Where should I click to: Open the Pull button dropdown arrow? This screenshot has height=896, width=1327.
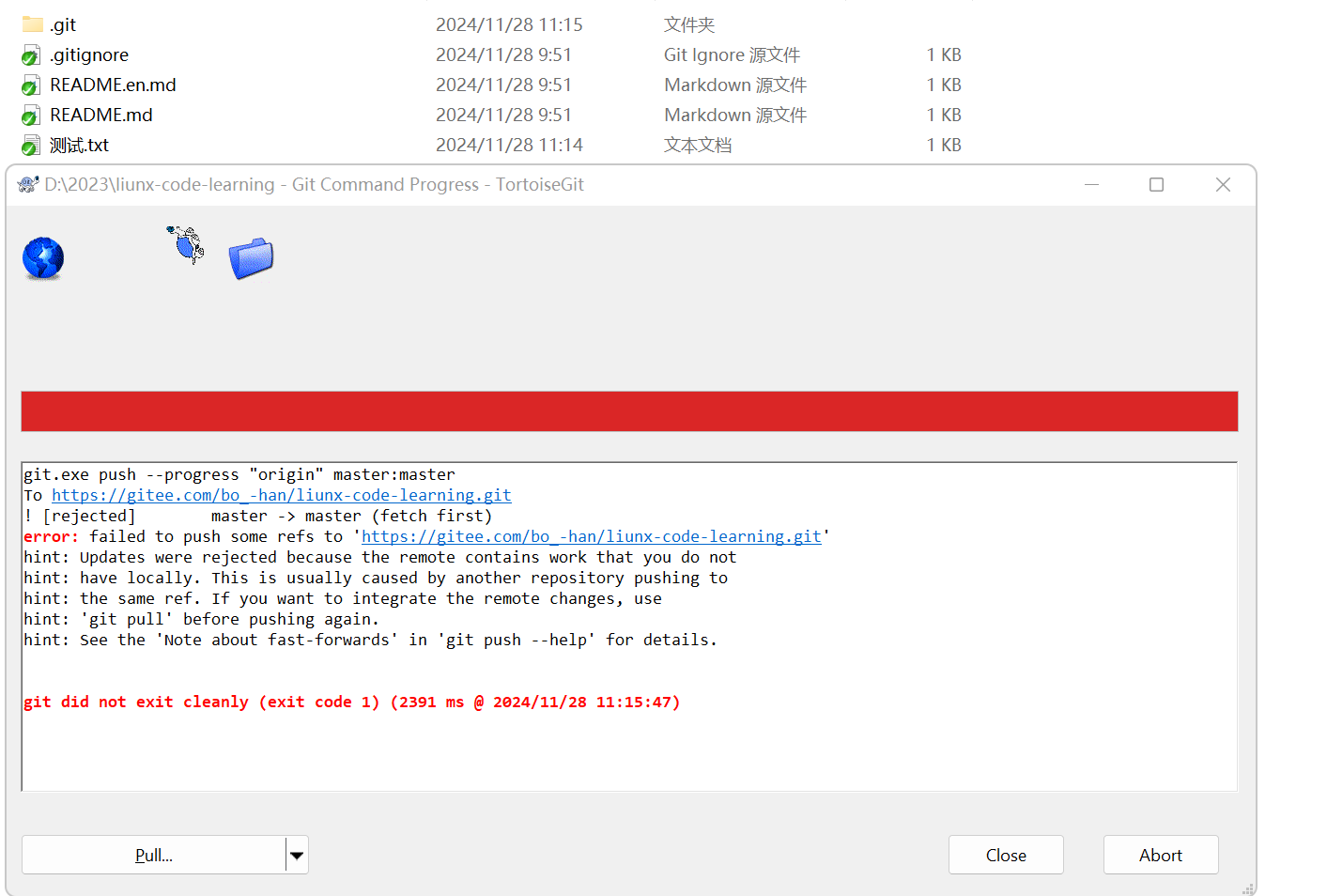[x=297, y=856]
